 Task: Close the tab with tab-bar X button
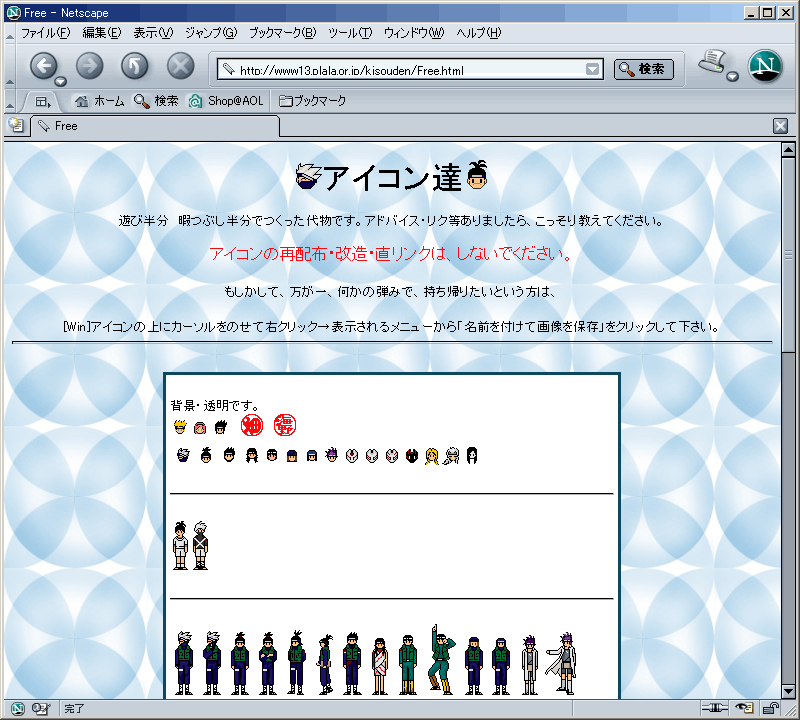780,126
